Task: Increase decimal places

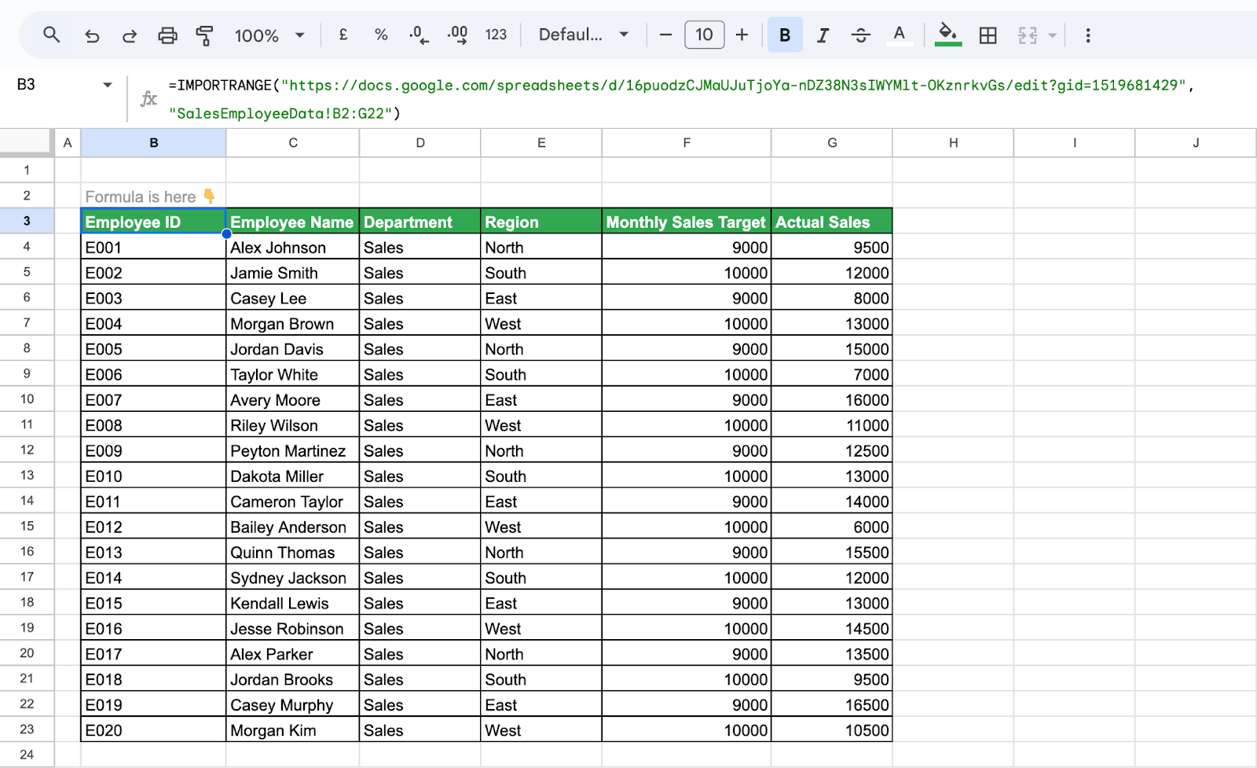Action: click(457, 35)
